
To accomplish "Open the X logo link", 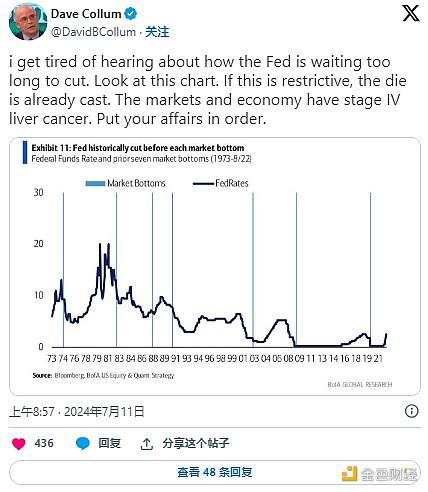I will (411, 13).
